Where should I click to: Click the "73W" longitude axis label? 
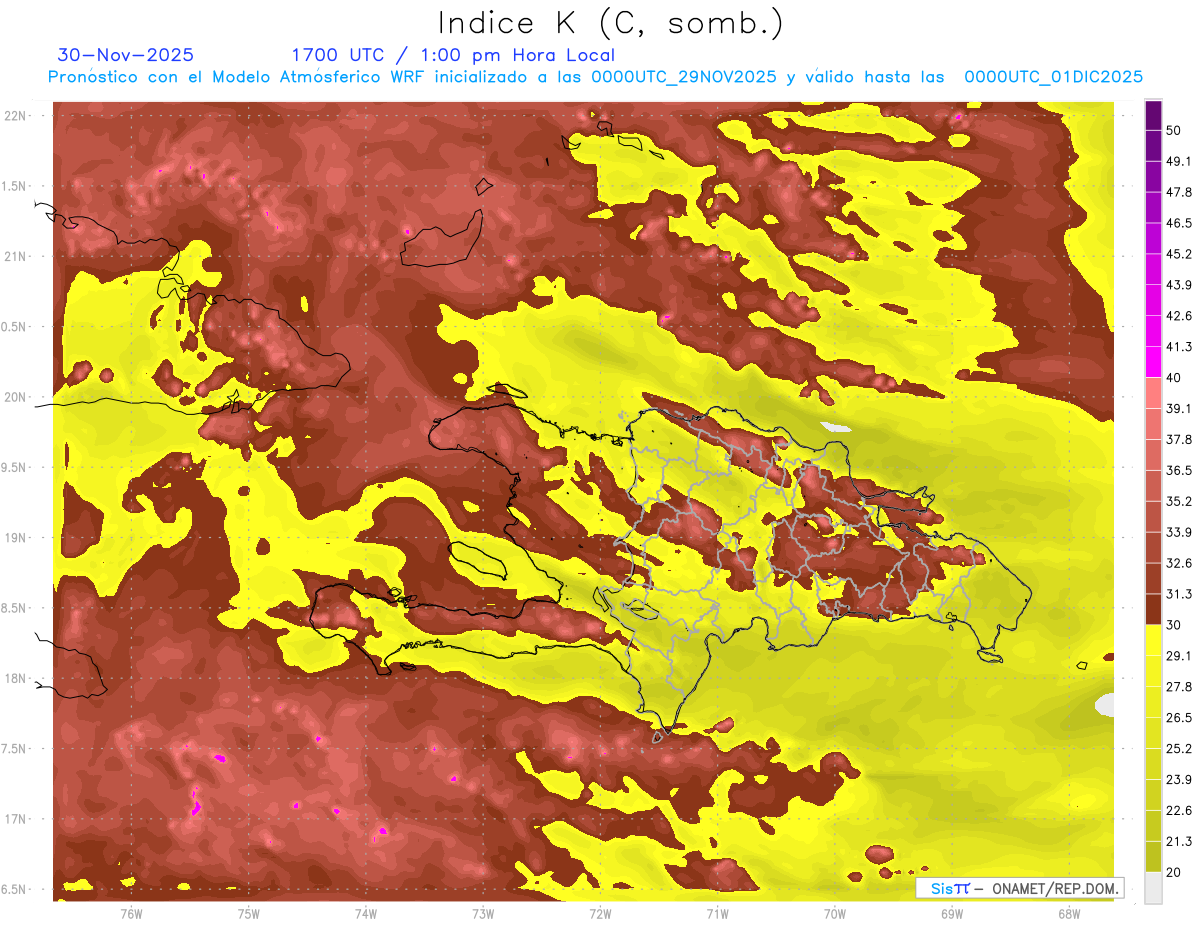(483, 914)
